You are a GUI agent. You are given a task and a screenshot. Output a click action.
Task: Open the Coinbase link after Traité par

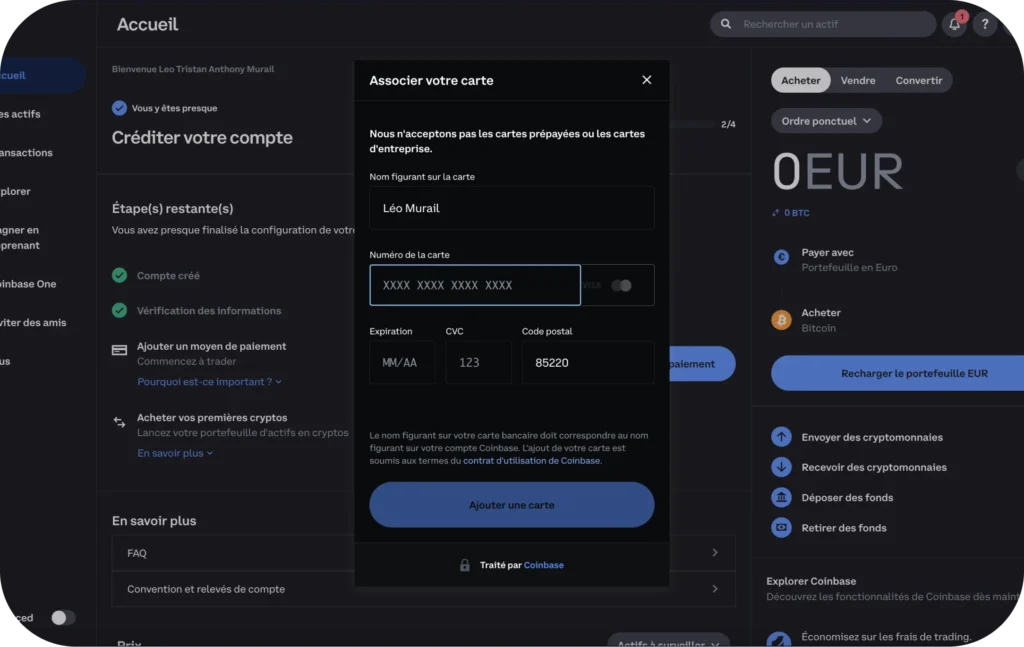[543, 565]
